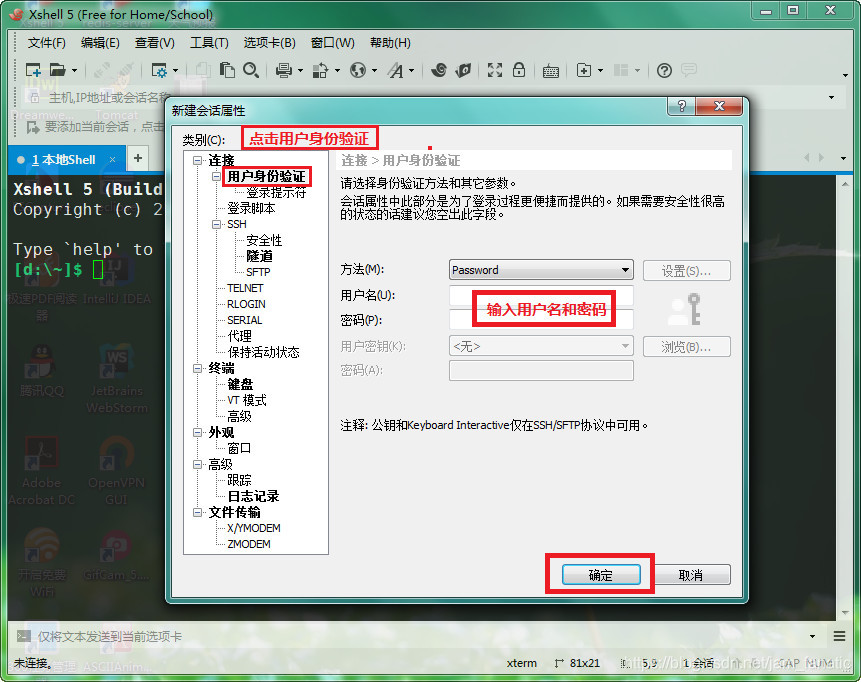Click the send-text icon in compose bar
The height and width of the screenshot is (682, 861).
pyautogui.click(x=24, y=636)
